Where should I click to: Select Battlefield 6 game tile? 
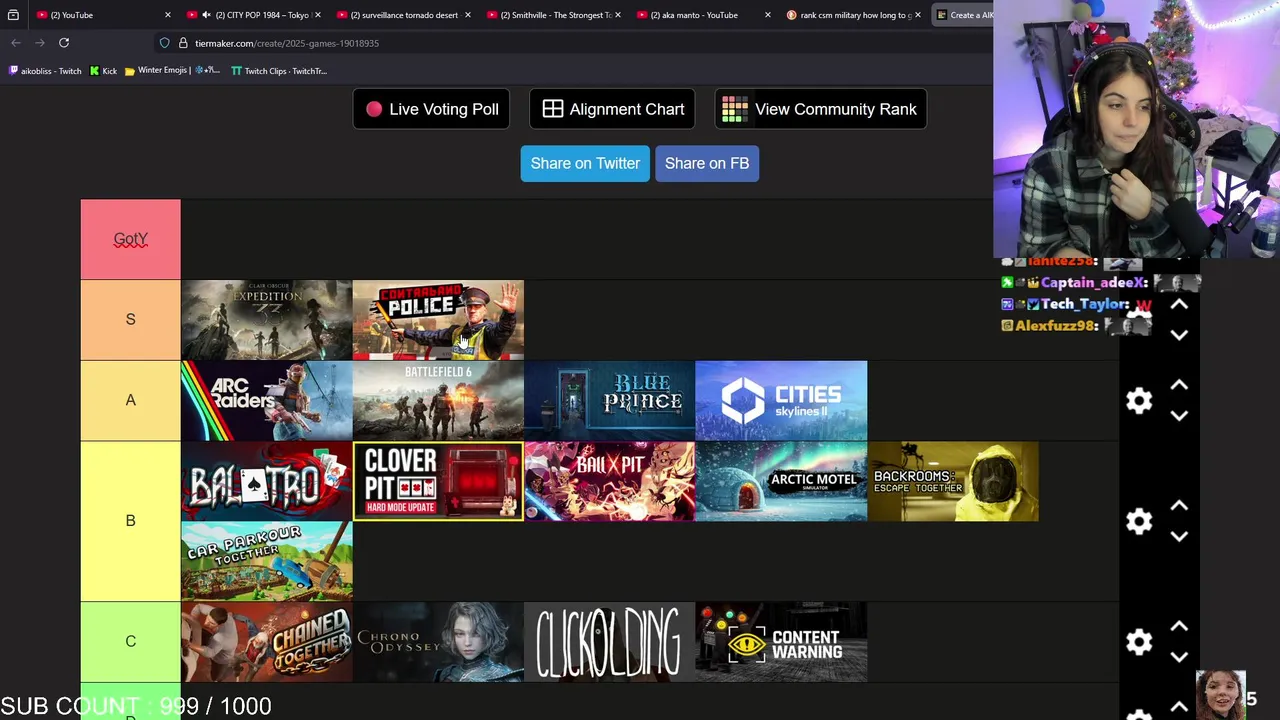[x=438, y=400]
